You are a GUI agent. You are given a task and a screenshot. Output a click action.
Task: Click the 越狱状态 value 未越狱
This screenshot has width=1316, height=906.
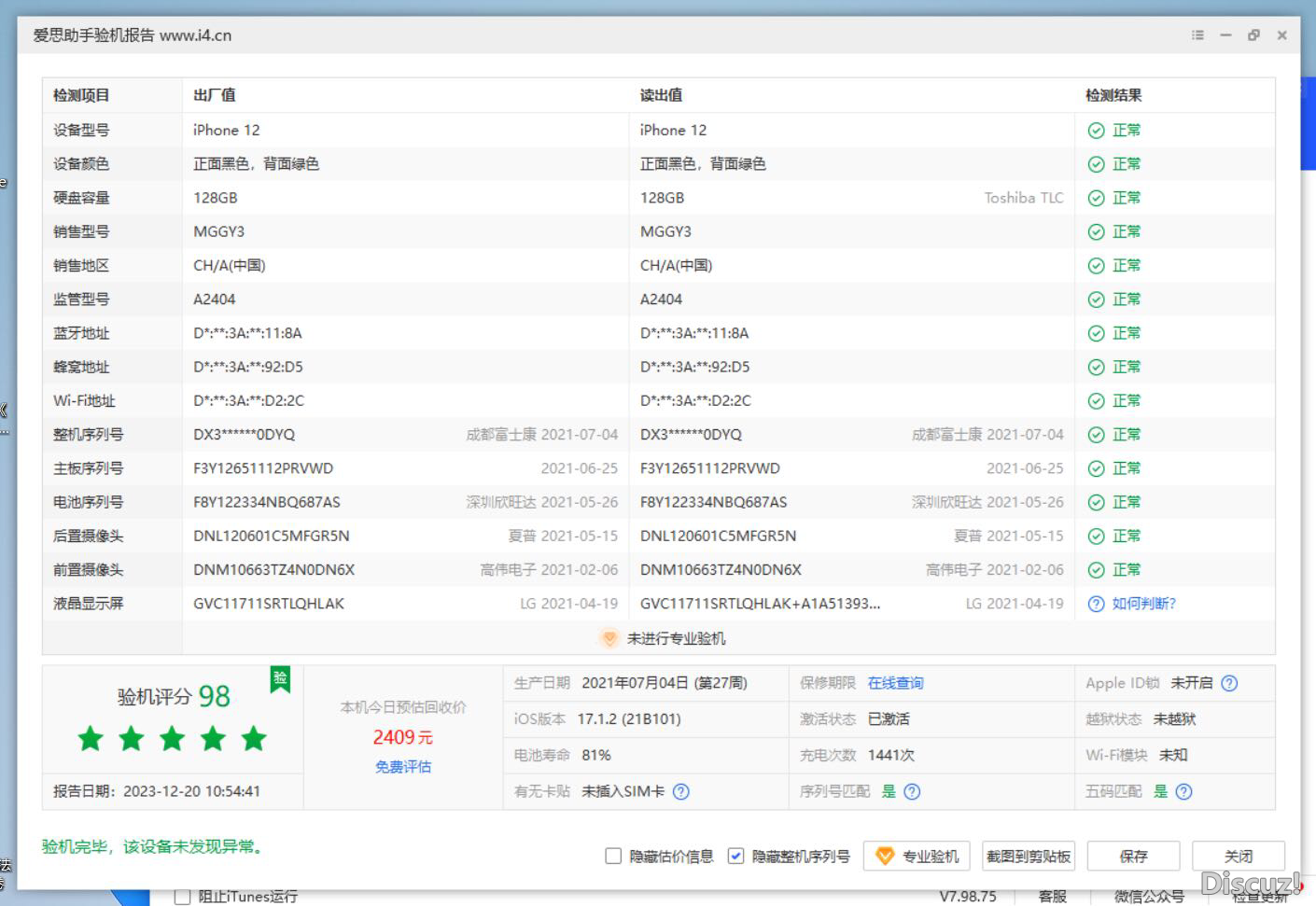click(x=1175, y=719)
